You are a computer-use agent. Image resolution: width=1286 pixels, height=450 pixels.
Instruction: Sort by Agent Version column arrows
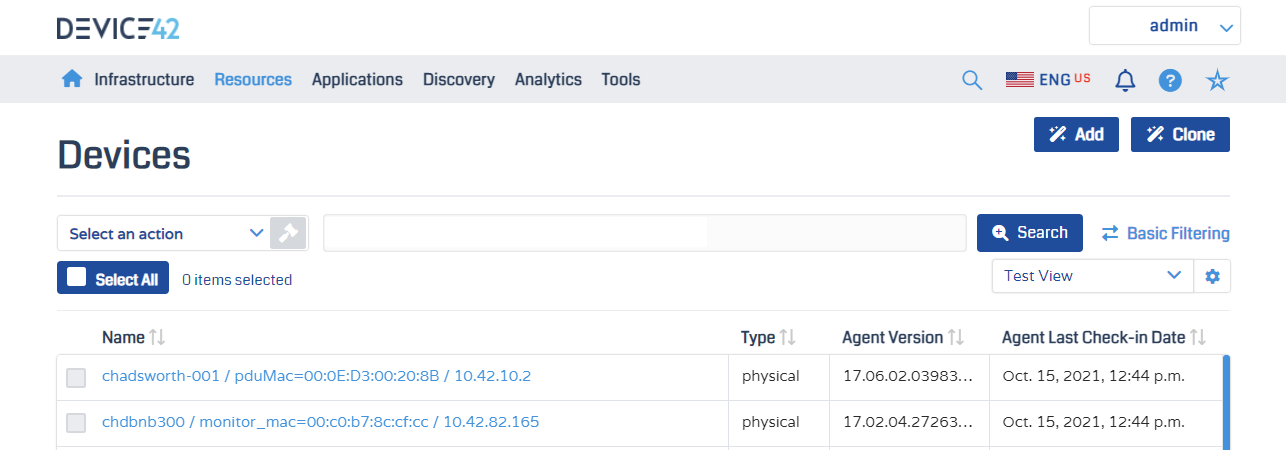[x=956, y=338]
